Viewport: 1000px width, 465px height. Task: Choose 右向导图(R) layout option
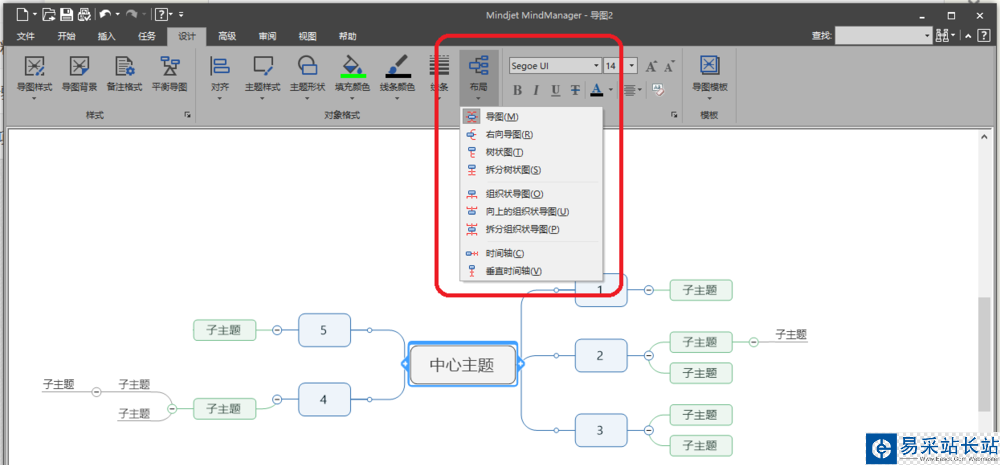(x=531, y=135)
